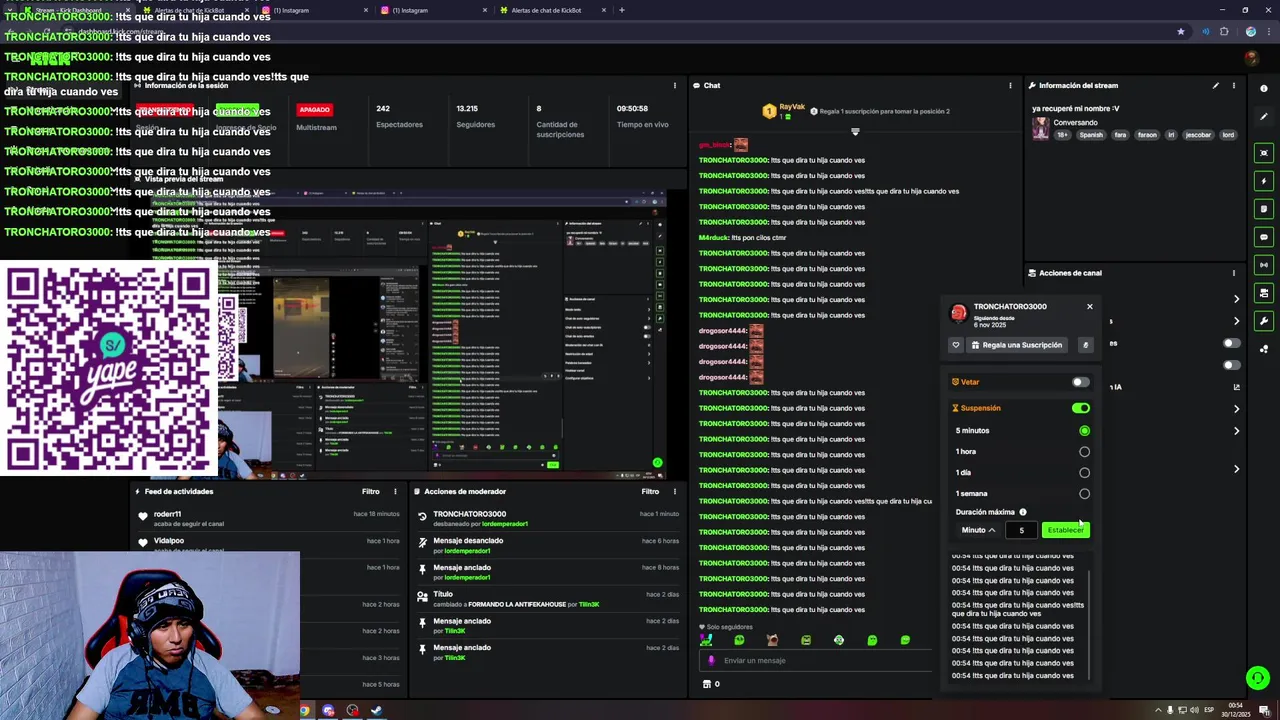This screenshot has height=720, width=1280.
Task: Open a new browser tab
Action: [x=622, y=10]
